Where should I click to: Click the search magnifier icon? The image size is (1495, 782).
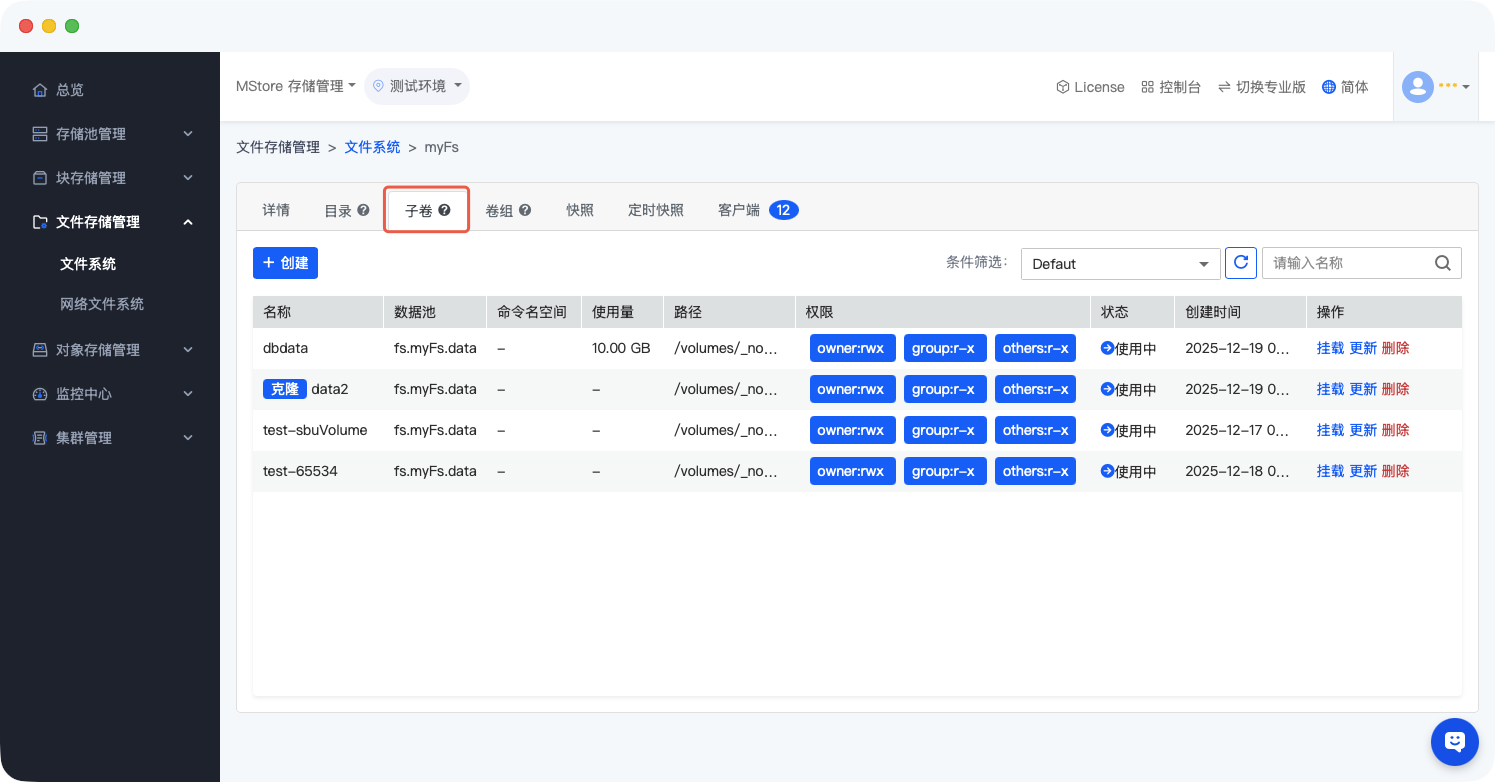pos(1443,263)
